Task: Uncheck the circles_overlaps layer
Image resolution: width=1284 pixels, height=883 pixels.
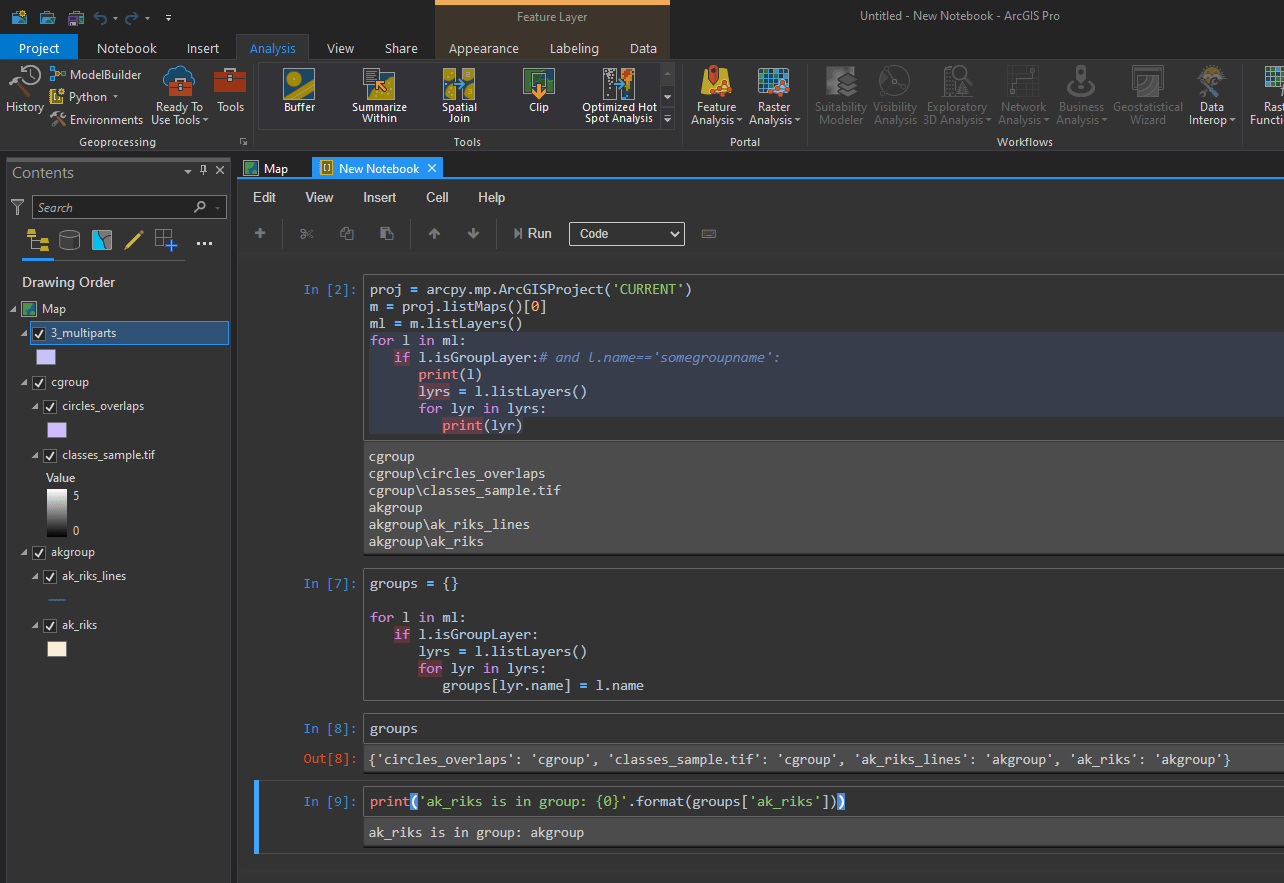Action: (50, 407)
